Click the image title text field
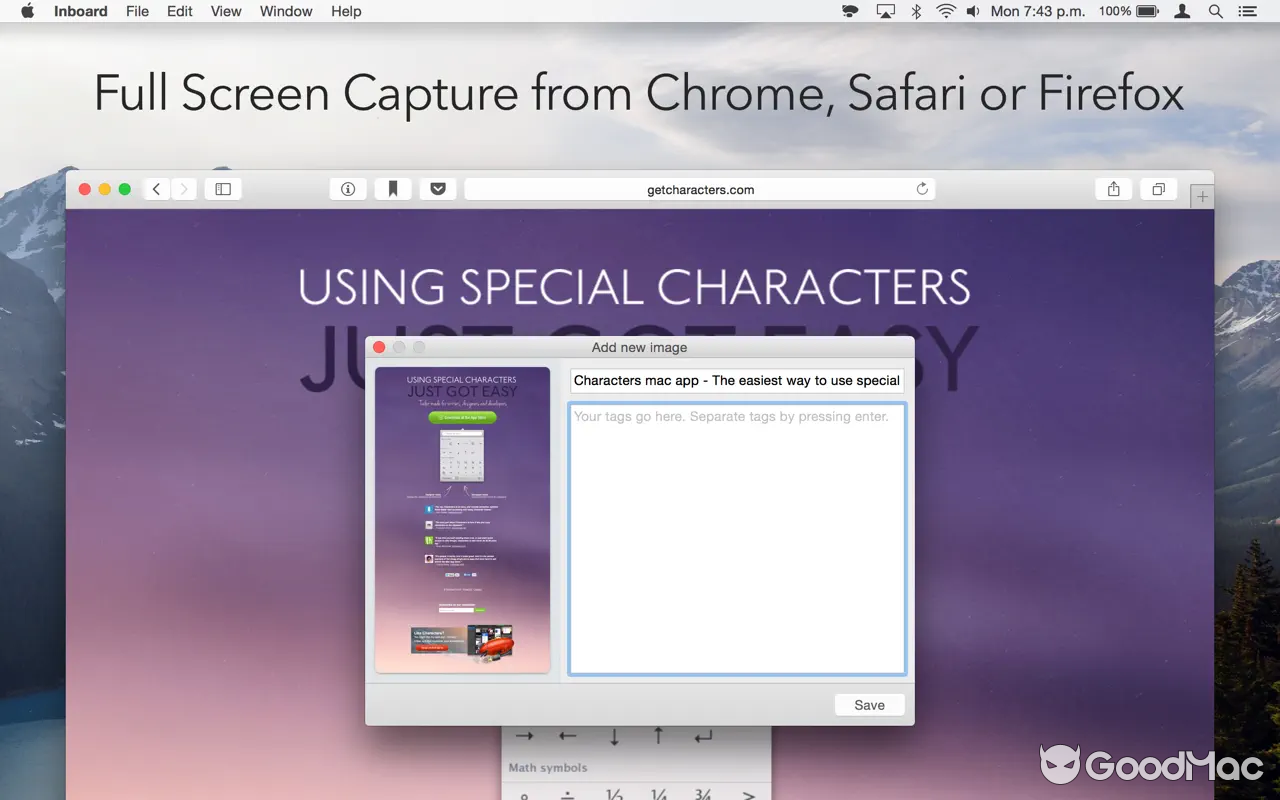The width and height of the screenshot is (1280, 800). pos(737,381)
